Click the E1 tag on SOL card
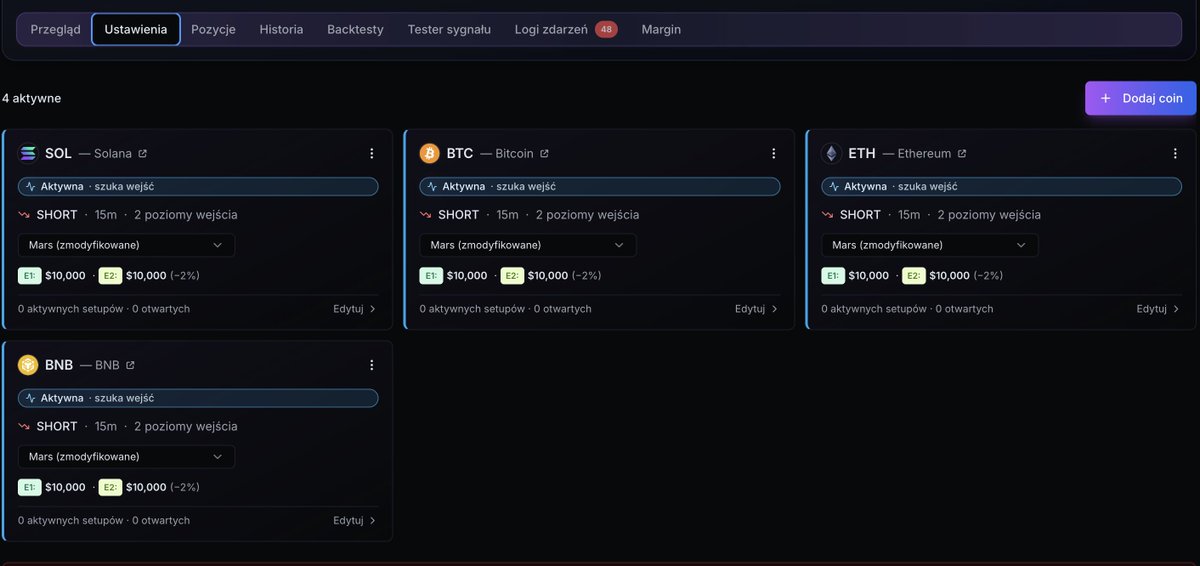 point(29,276)
